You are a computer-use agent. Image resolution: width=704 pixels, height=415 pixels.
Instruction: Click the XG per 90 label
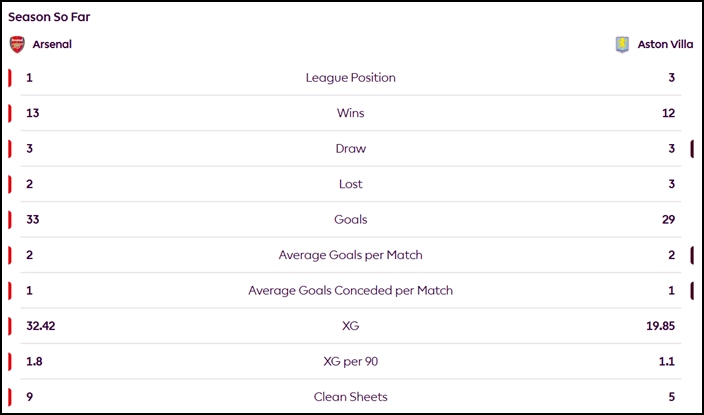click(350, 361)
